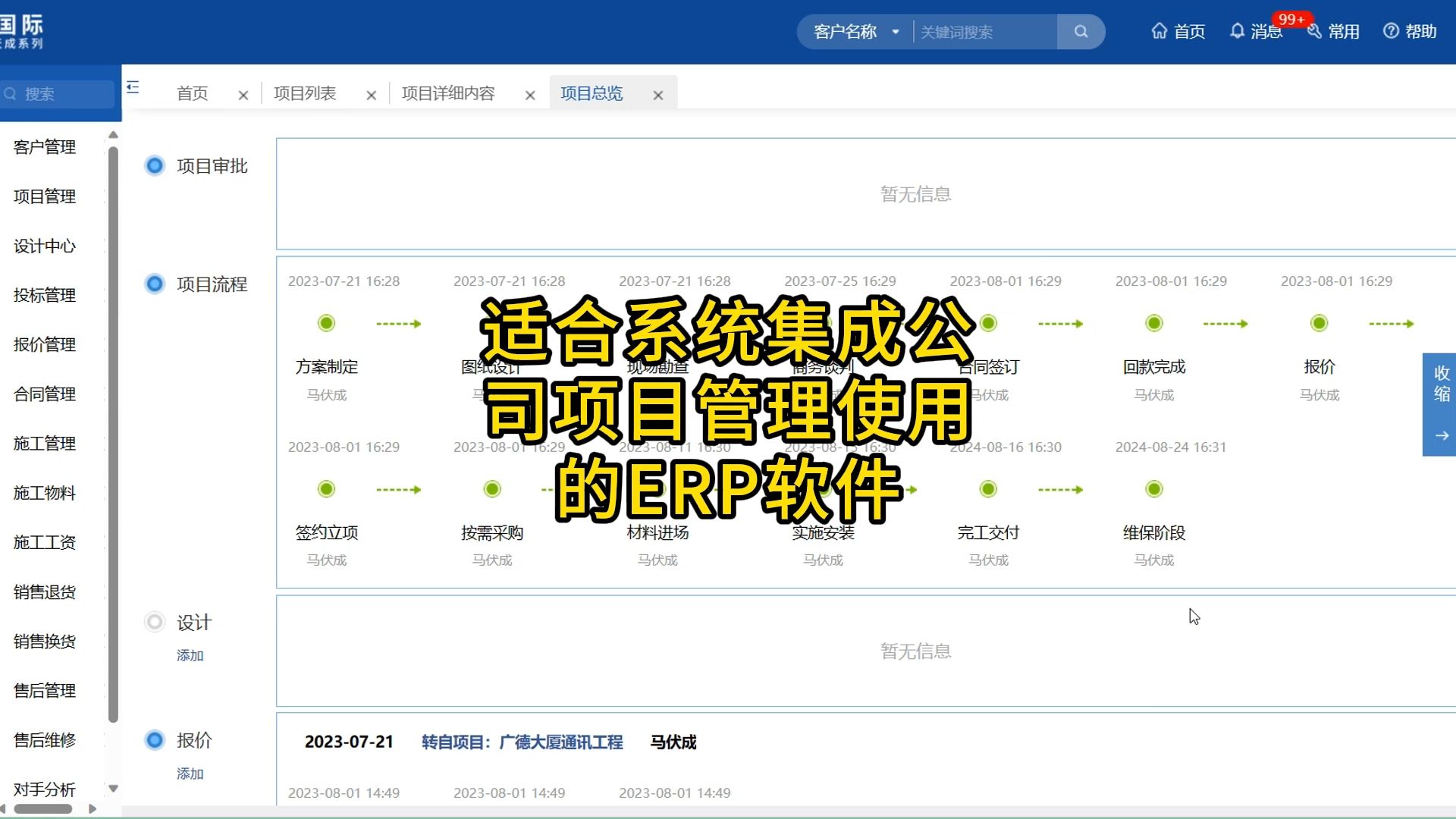Switch to the 首页 tab
The width and height of the screenshot is (1456, 819).
[193, 93]
